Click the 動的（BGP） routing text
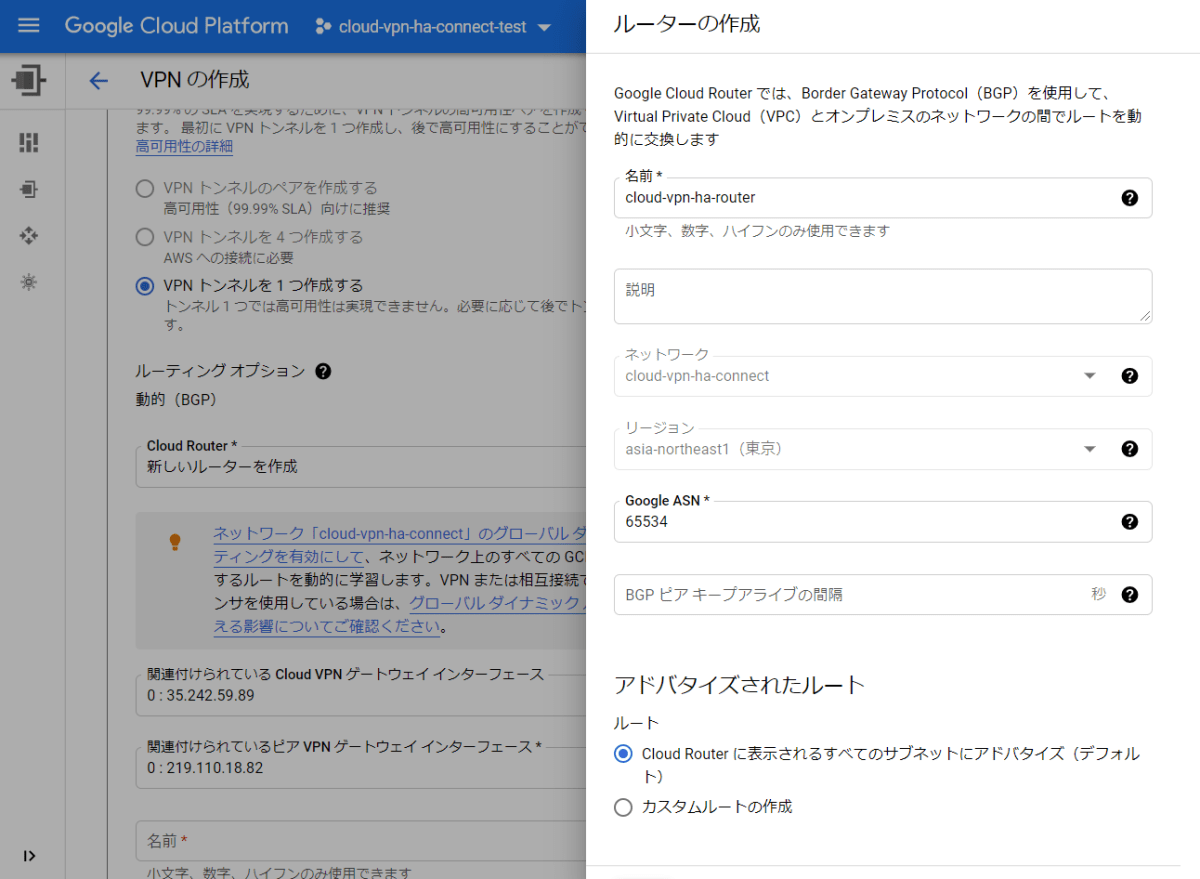The width and height of the screenshot is (1200, 879). pos(176,400)
